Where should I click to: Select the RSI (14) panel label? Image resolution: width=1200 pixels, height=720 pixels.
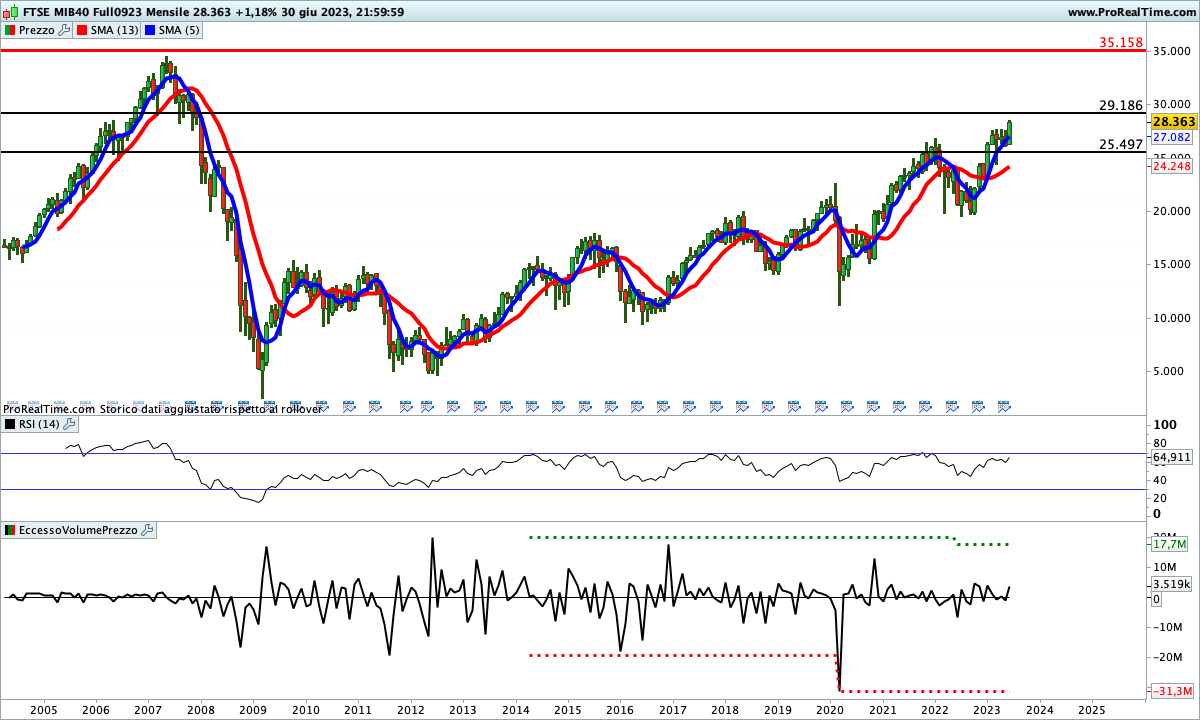37,424
